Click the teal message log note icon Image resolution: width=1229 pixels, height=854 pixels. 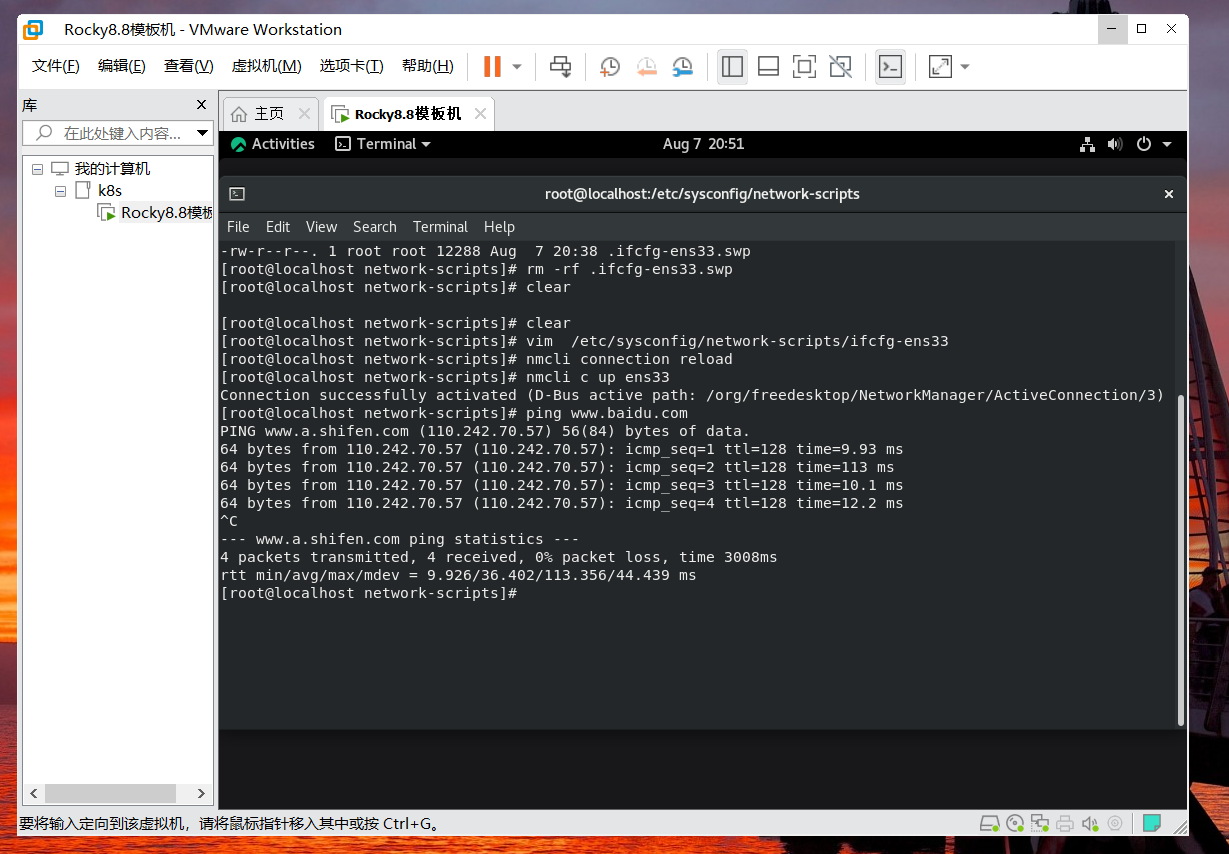pos(1152,823)
